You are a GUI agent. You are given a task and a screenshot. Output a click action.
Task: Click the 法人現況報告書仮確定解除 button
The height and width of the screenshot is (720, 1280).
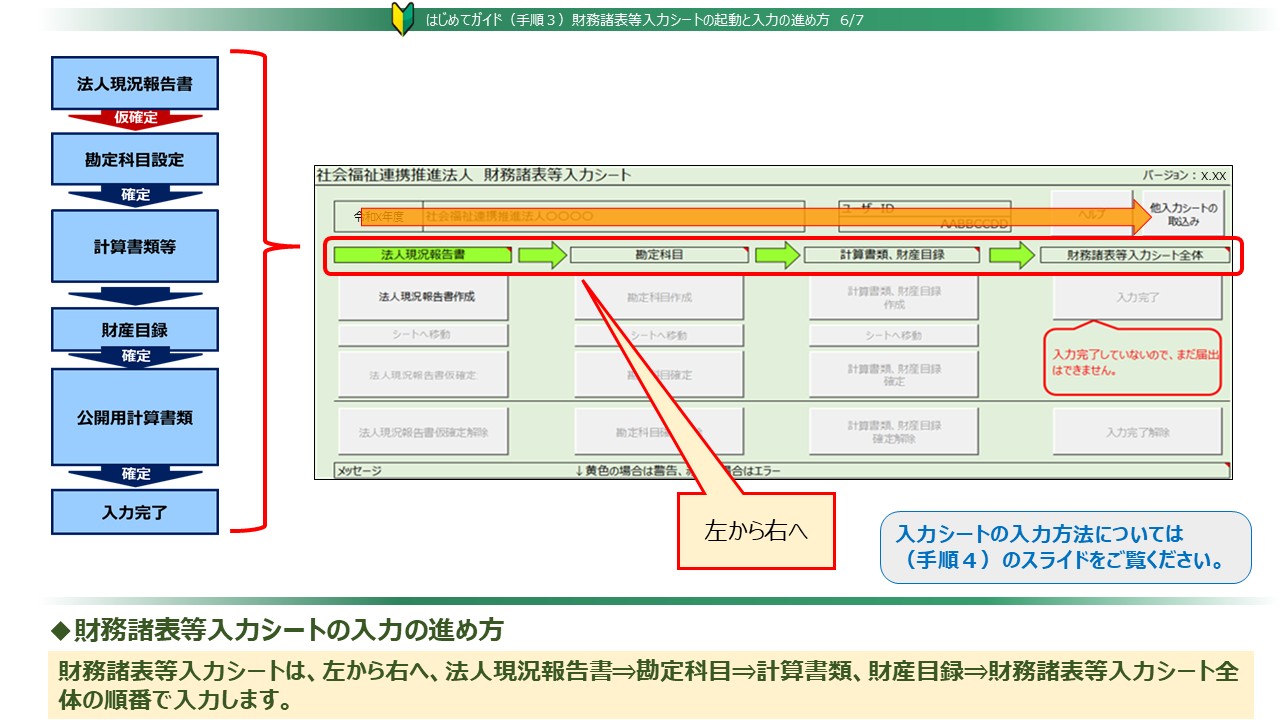click(x=422, y=432)
